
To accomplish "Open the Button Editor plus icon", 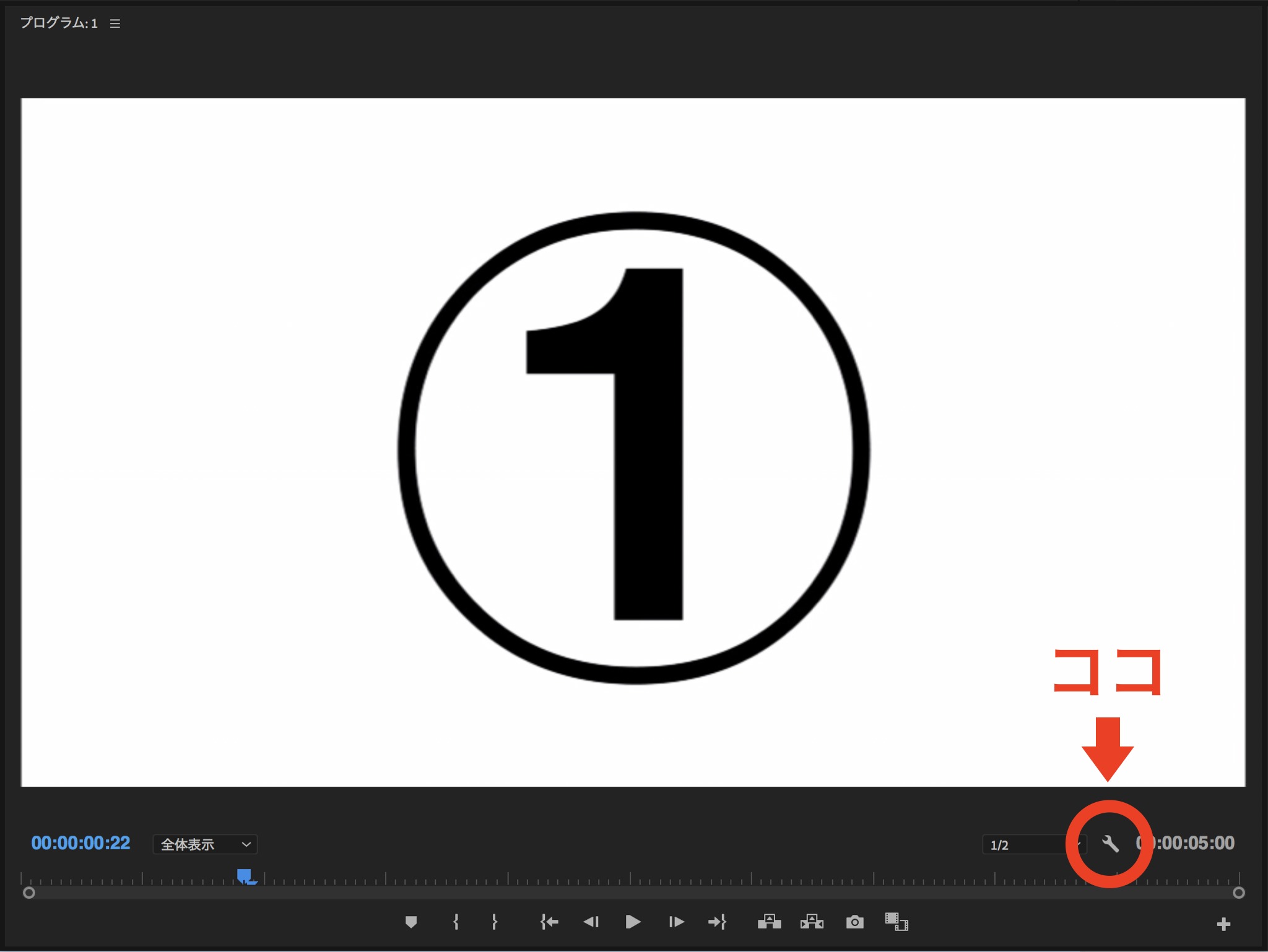I will tap(1223, 924).
